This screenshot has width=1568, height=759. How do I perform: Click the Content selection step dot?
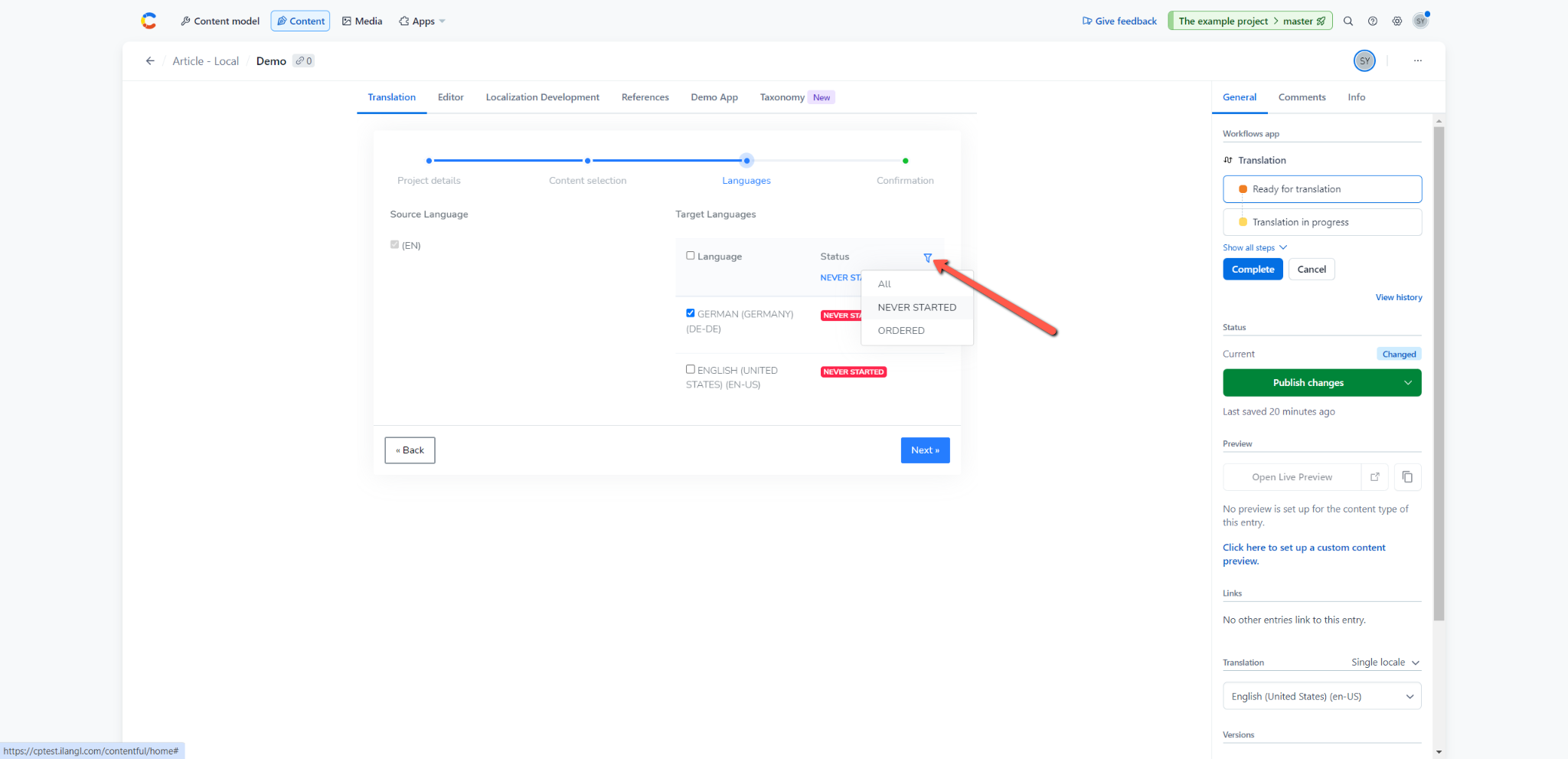pyautogui.click(x=587, y=161)
